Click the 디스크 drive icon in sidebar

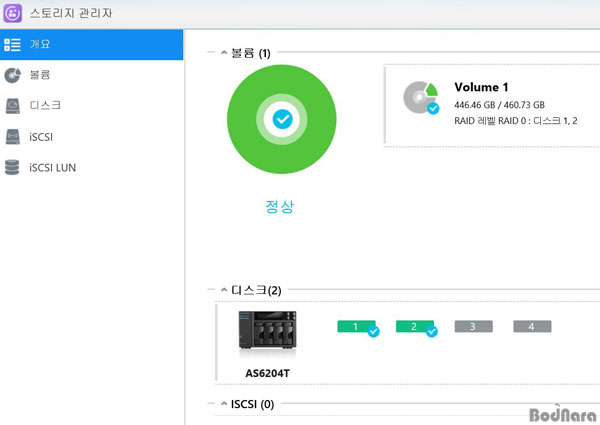pyautogui.click(x=13, y=106)
